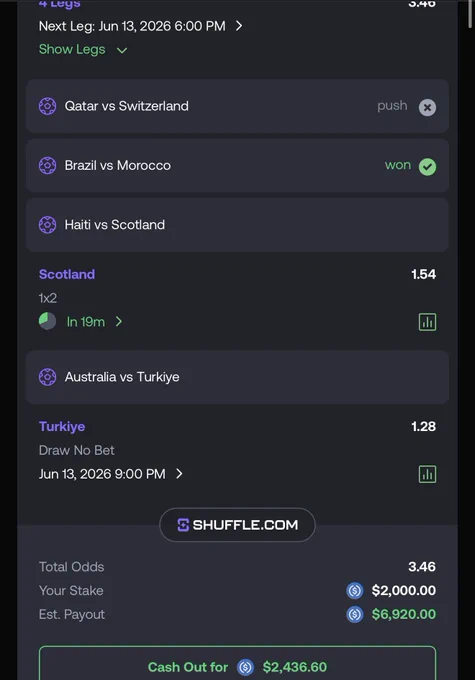The width and height of the screenshot is (475, 680).
Task: Click the vertical scrollbar thumb at right edge
Action: pos(470,14)
